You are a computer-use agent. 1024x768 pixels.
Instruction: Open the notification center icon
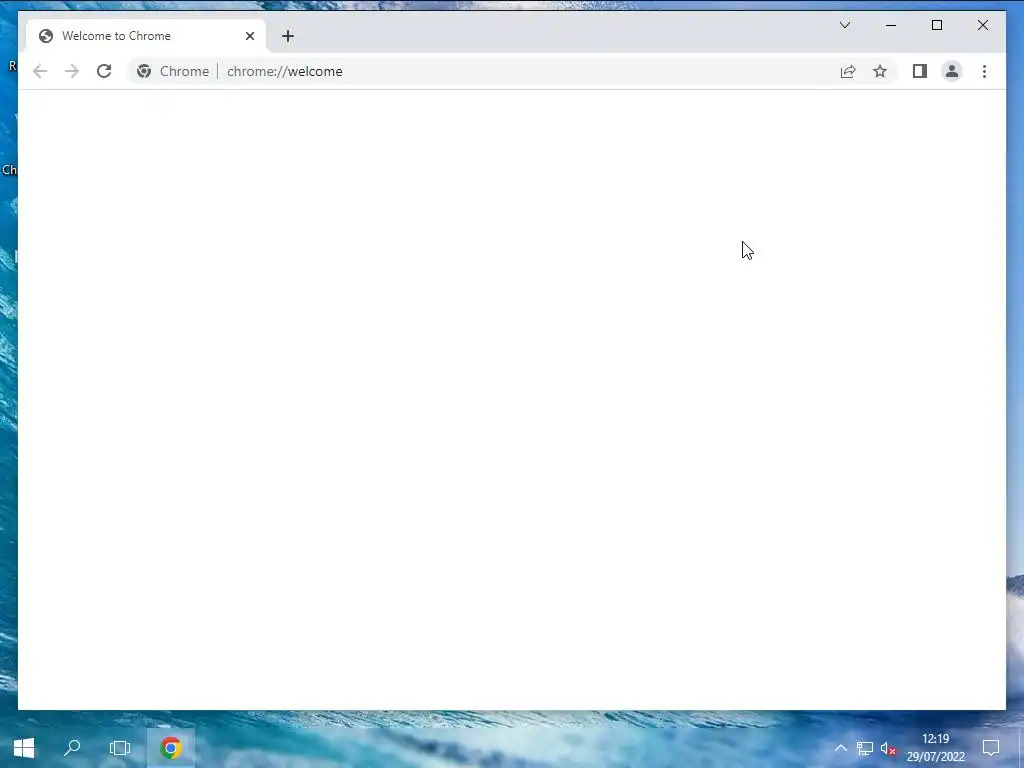991,748
